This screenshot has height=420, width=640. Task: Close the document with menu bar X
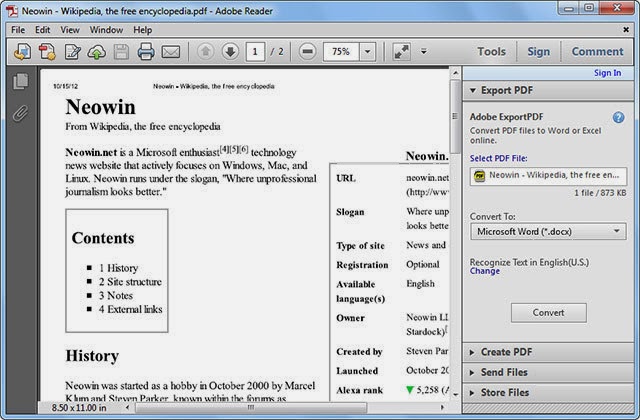coord(626,29)
